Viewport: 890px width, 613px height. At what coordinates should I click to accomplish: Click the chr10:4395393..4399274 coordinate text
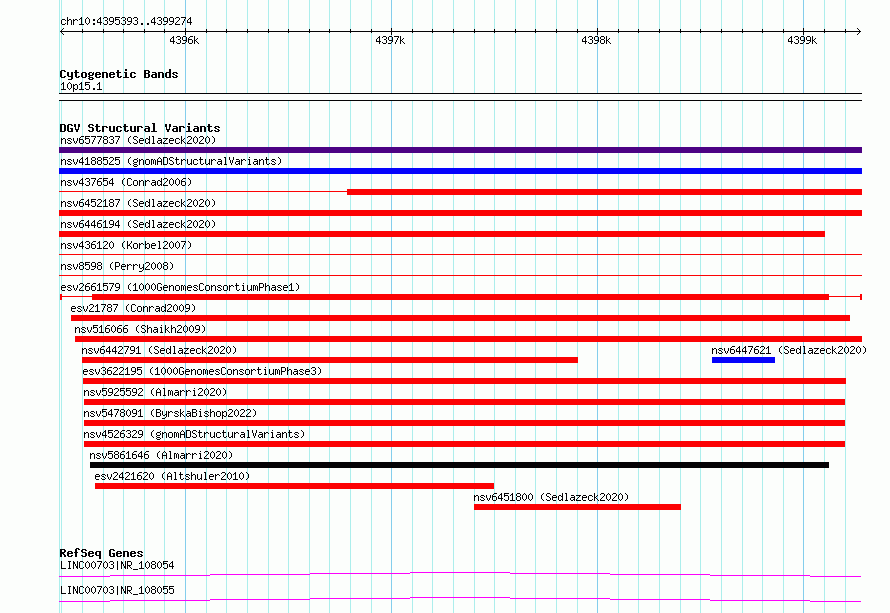pyautogui.click(x=126, y=22)
